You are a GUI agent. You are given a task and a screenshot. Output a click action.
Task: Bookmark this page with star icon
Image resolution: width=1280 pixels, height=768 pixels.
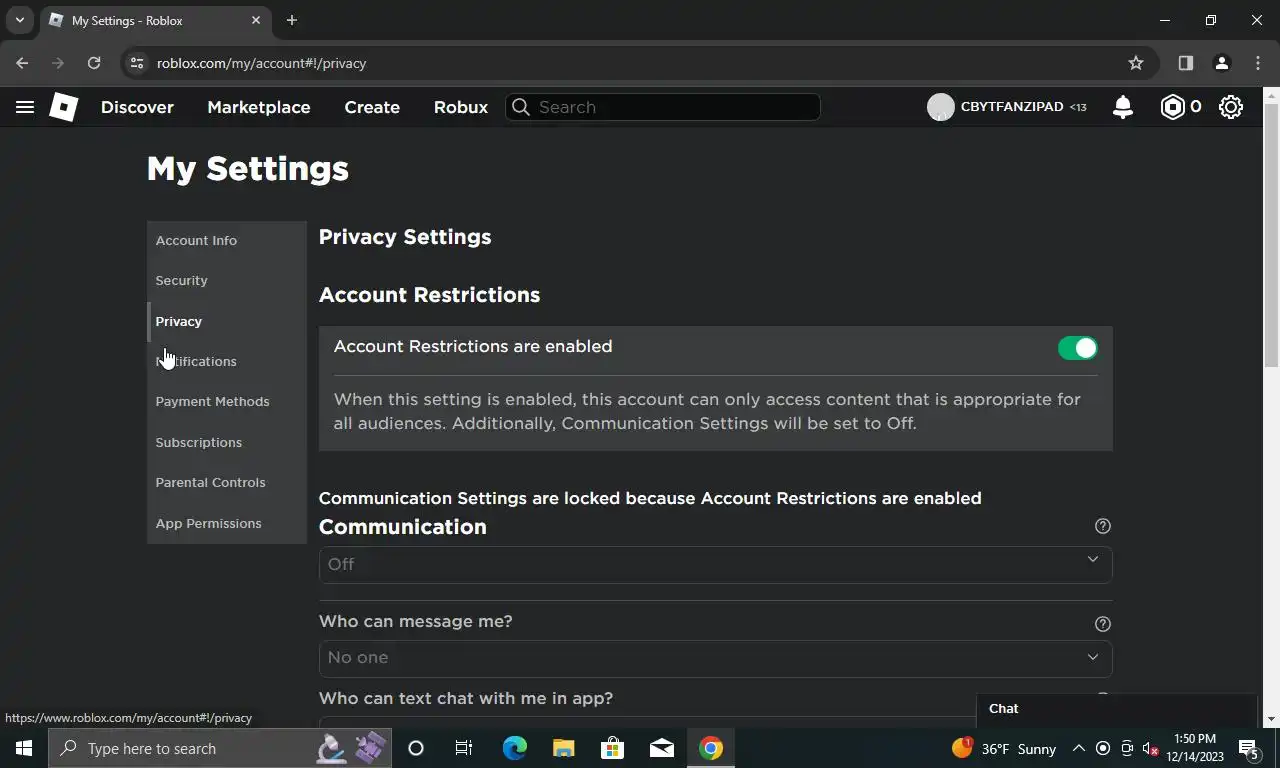[1136, 63]
